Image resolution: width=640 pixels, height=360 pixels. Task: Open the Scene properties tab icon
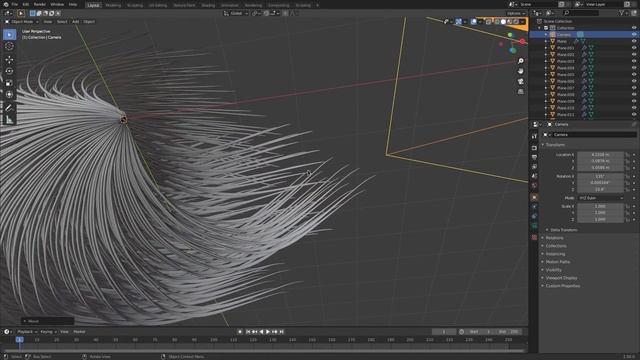coord(534,176)
